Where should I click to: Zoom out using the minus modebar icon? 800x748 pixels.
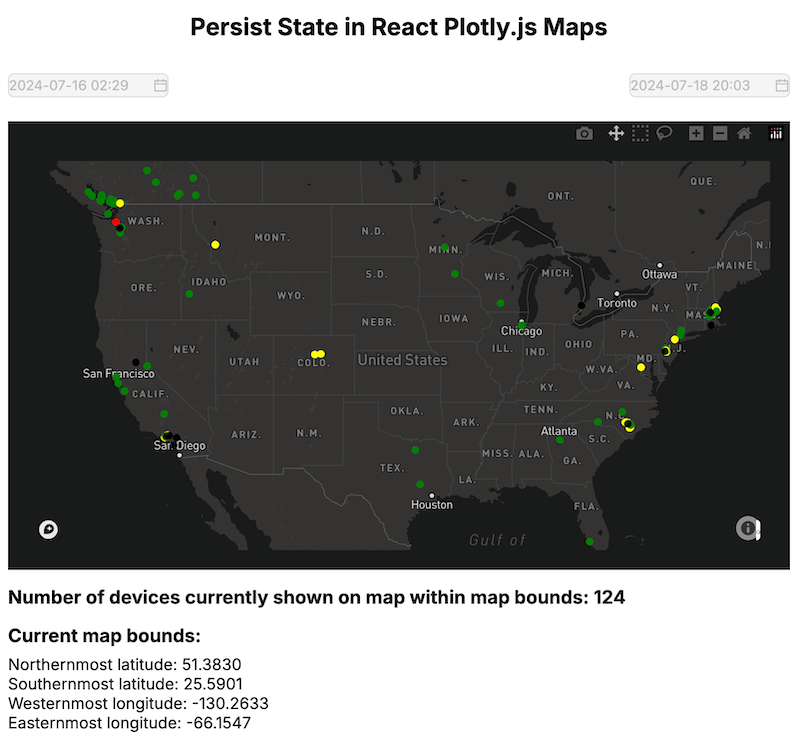[x=719, y=132]
